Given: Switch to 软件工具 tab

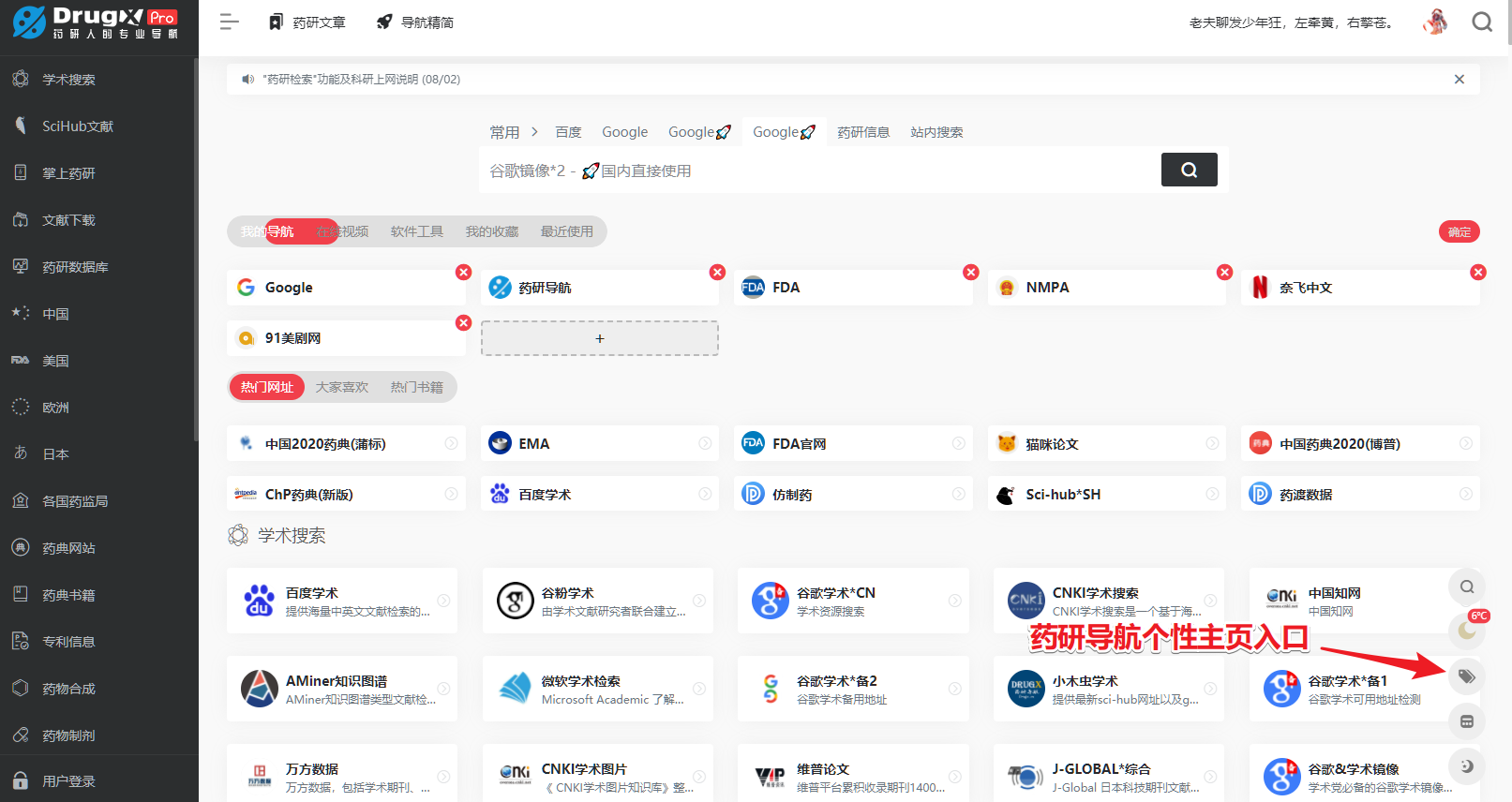Looking at the screenshot, I should (x=416, y=231).
